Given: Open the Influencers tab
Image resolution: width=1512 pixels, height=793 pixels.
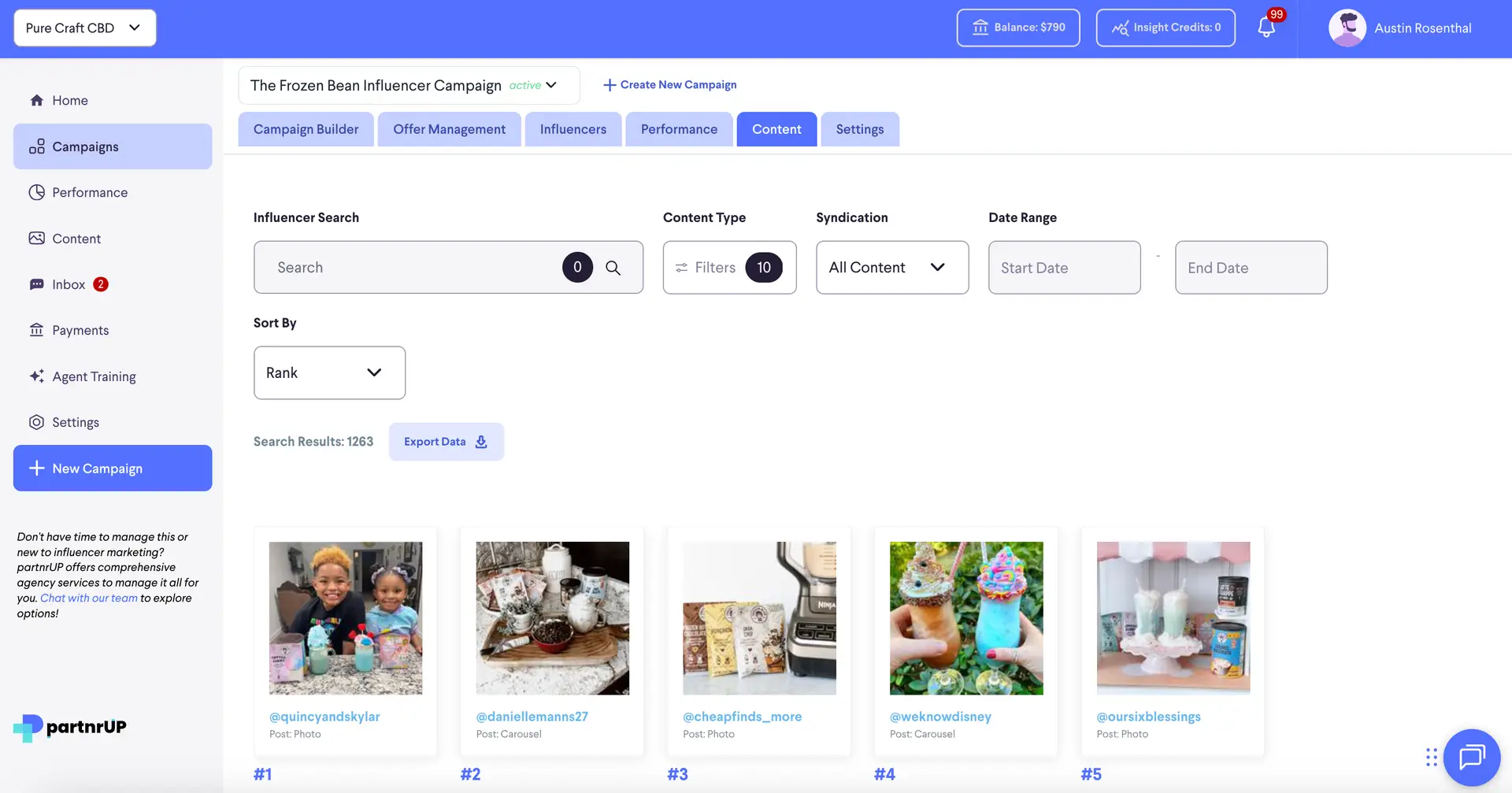Looking at the screenshot, I should 573,129.
